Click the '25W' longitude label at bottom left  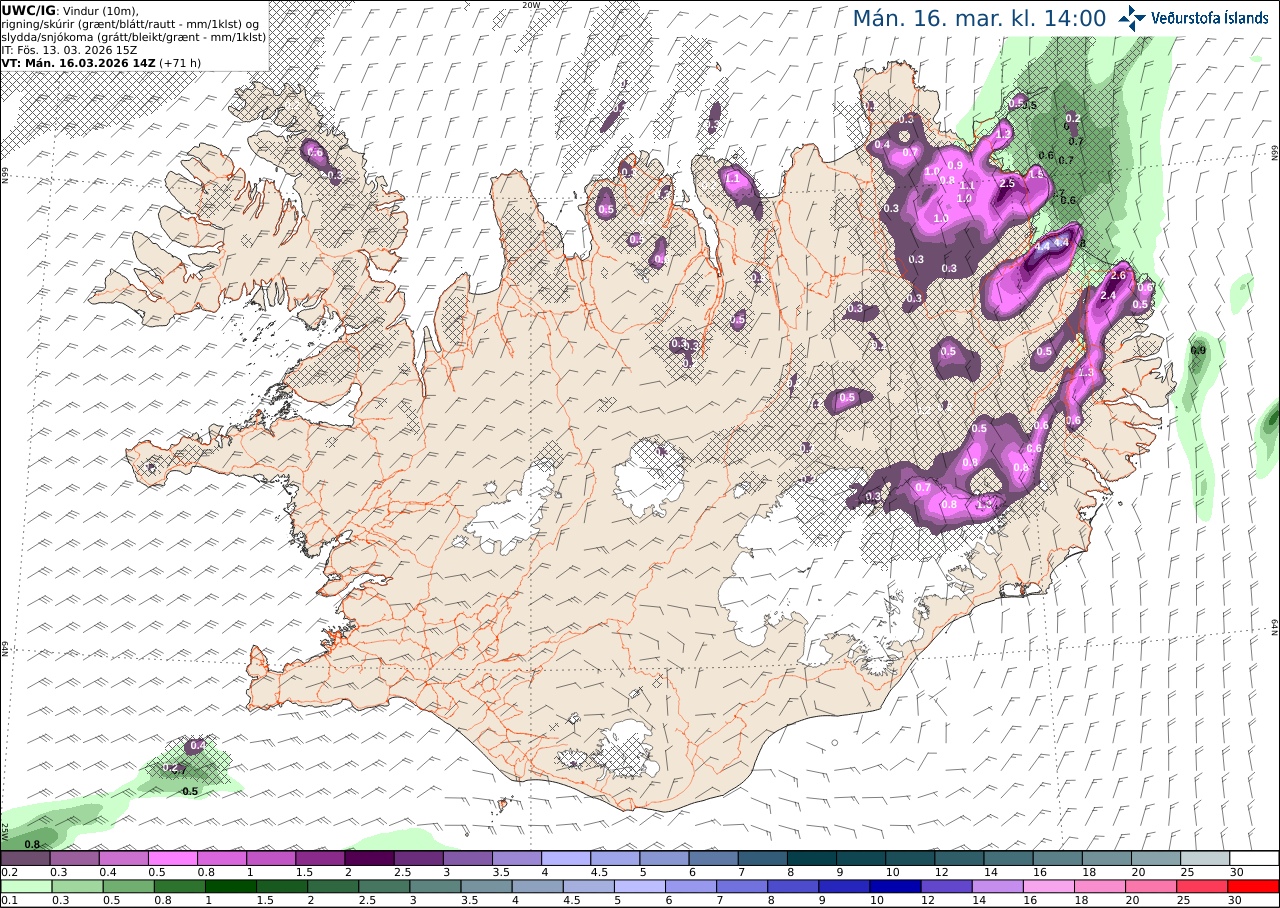5,831
